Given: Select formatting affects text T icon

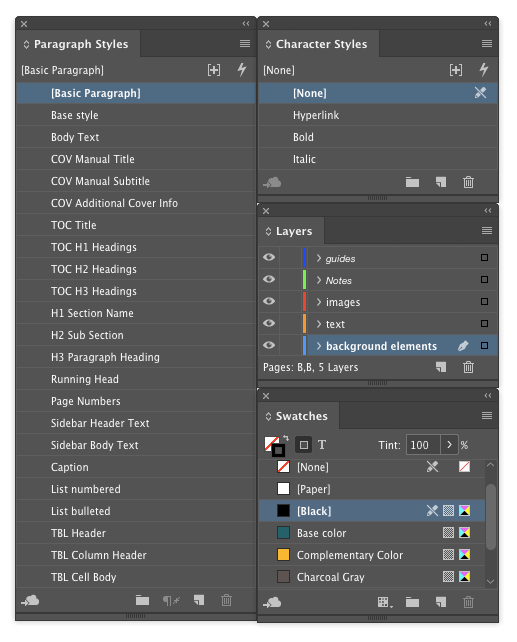Looking at the screenshot, I should [322, 445].
